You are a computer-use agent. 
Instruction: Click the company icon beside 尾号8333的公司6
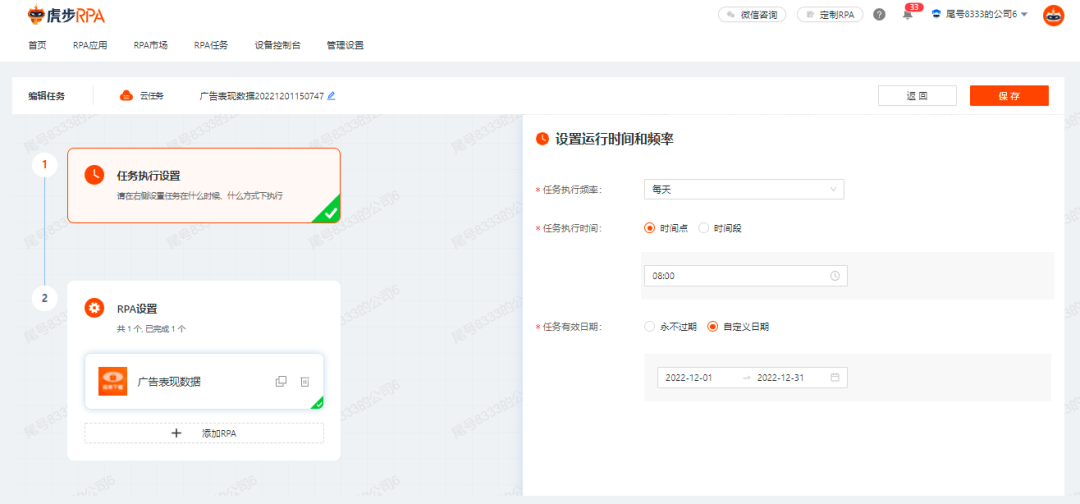(x=937, y=14)
